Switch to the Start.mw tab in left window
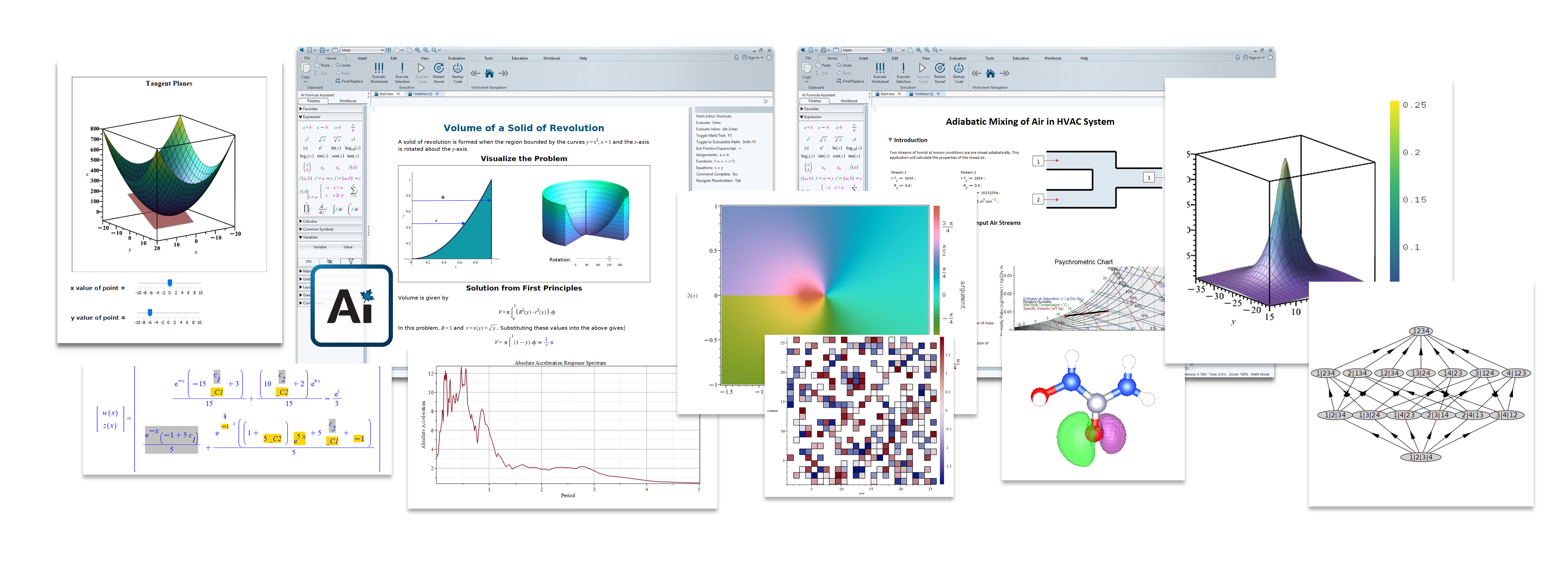Image resolution: width=1568 pixels, height=563 pixels. click(386, 94)
